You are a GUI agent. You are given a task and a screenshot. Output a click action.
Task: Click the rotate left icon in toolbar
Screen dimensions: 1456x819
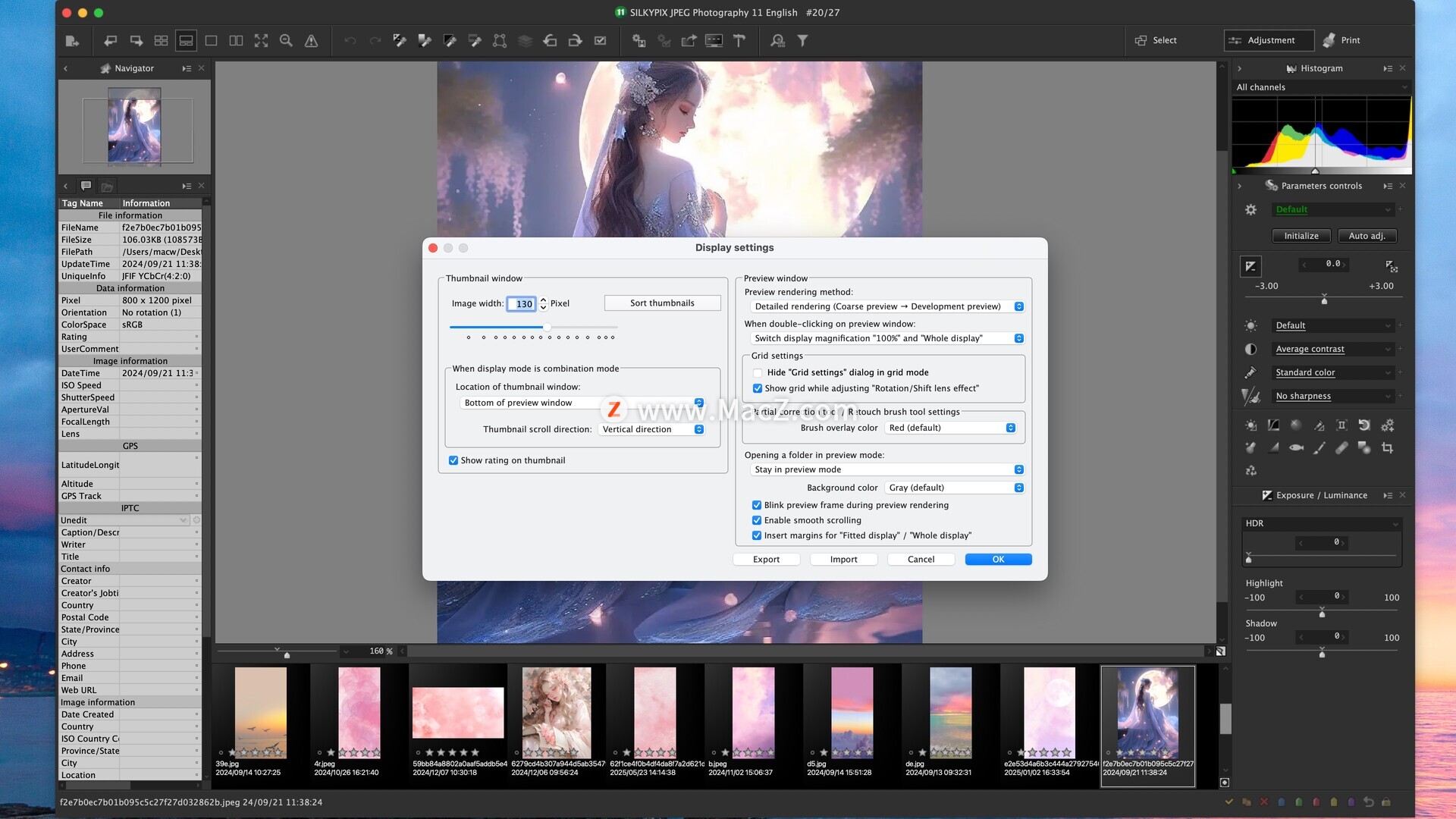pyautogui.click(x=551, y=41)
